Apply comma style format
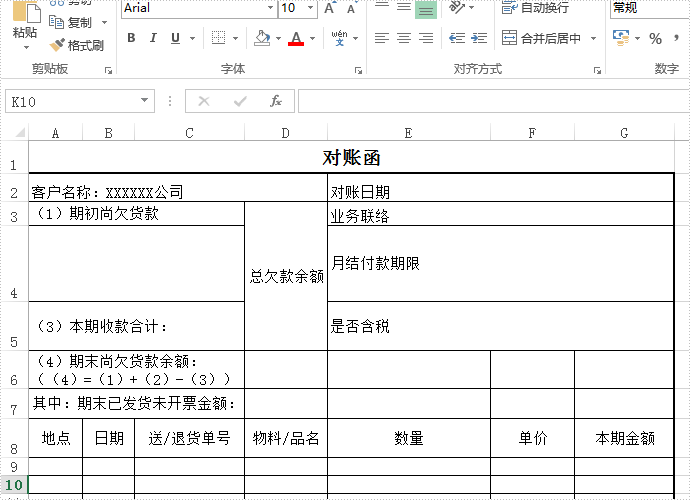690x500 pixels. tap(676, 38)
